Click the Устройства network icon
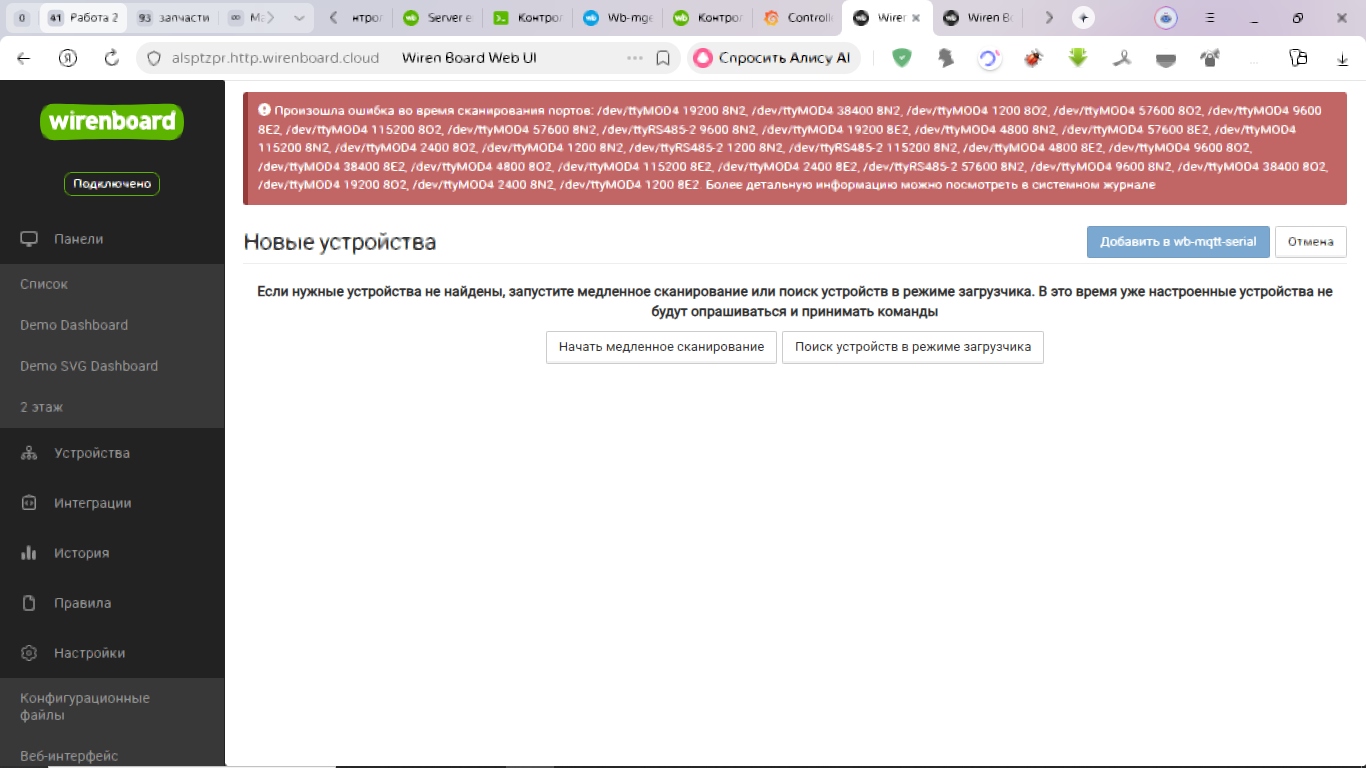This screenshot has width=1366, height=768. (x=29, y=453)
